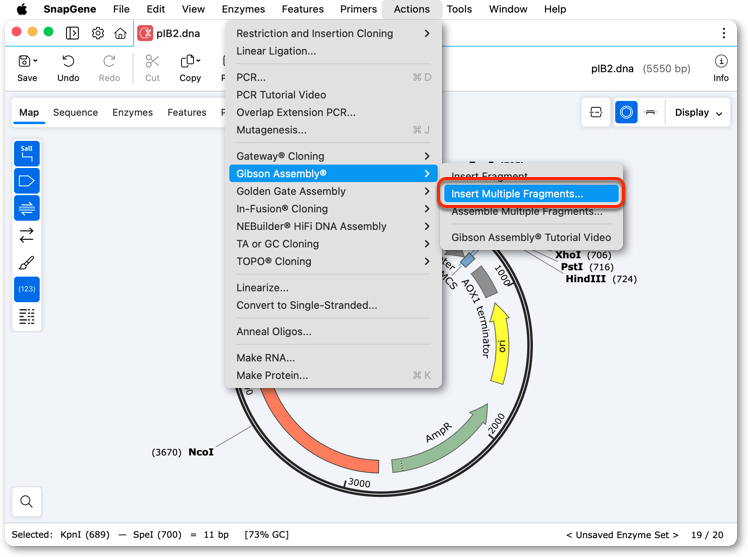
Task: Toggle the (123) numbering side button
Action: pos(27,289)
